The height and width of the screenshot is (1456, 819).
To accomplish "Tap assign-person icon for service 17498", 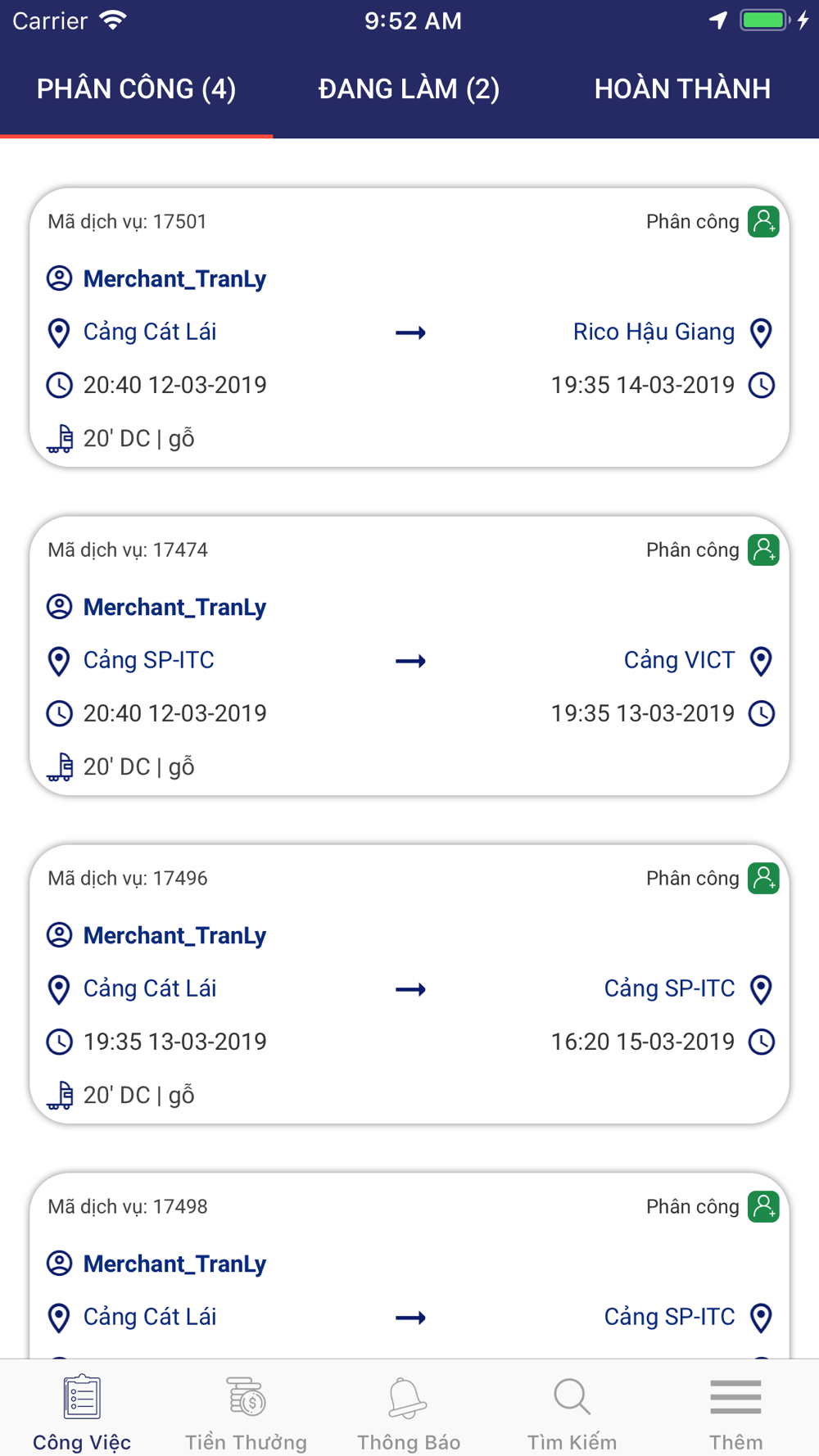I will click(762, 1207).
